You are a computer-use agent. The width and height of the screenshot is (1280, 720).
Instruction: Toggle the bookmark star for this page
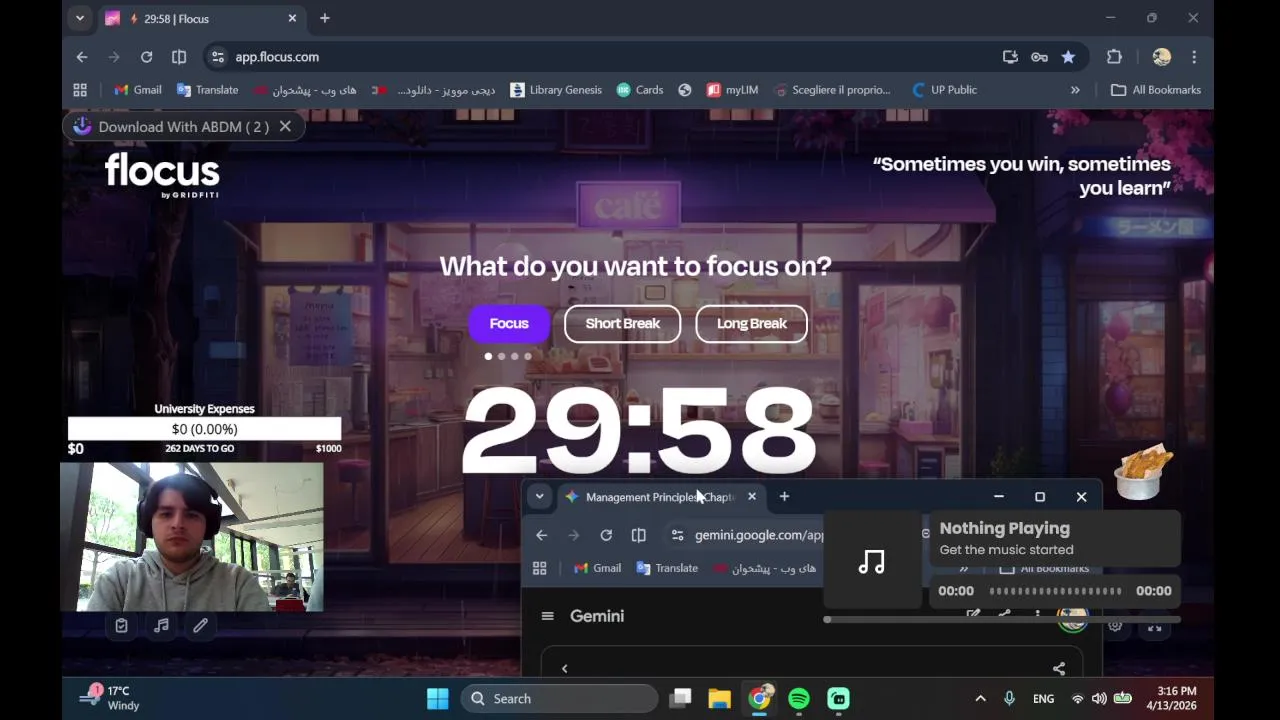tap(1068, 57)
